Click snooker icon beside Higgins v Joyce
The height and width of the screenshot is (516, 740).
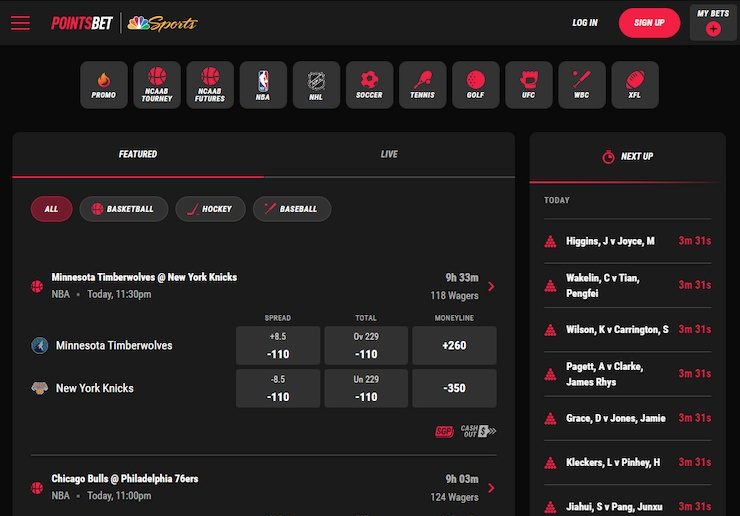click(x=550, y=241)
